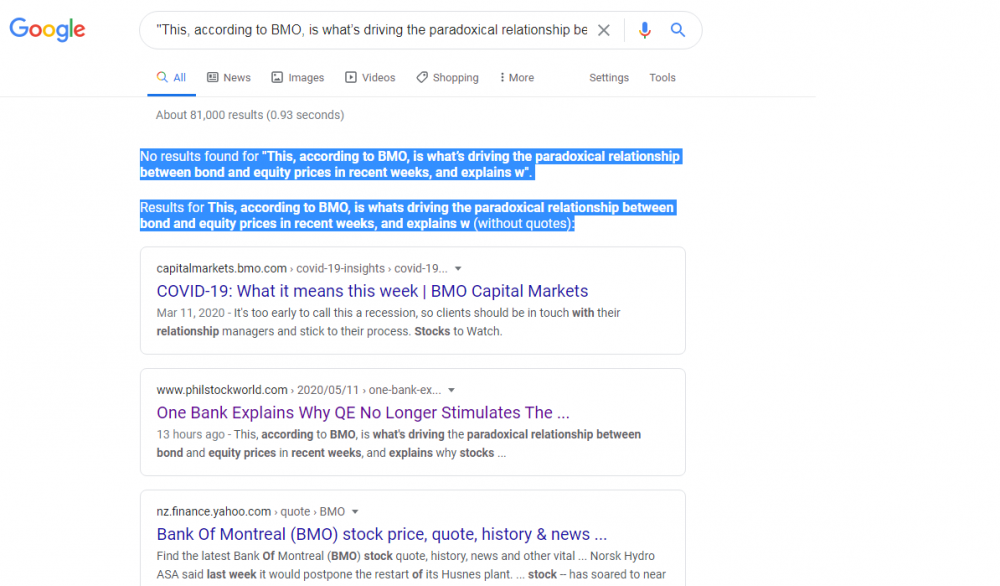Switch to the Shopping tab

448,78
